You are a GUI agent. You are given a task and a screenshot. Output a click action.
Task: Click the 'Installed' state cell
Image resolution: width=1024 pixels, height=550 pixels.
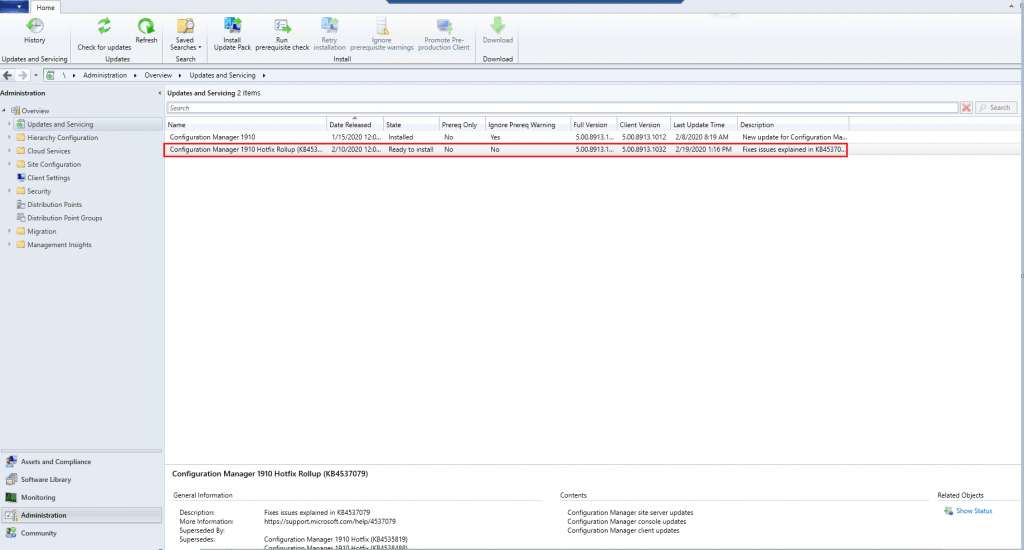tap(401, 137)
